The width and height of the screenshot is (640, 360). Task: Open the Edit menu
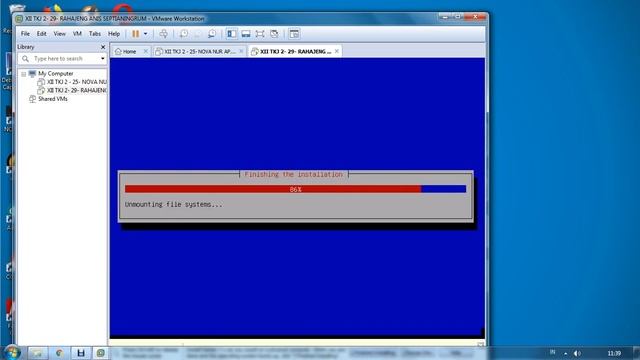(42, 34)
